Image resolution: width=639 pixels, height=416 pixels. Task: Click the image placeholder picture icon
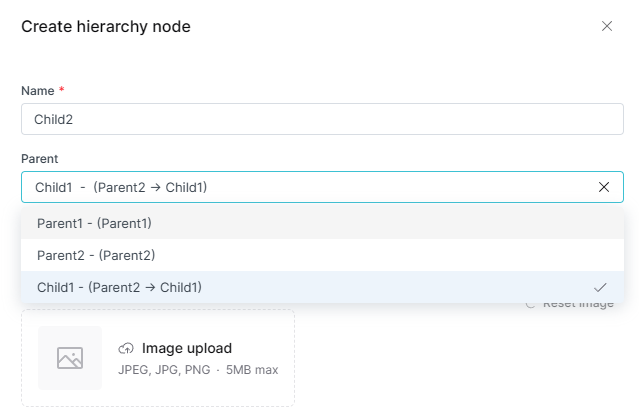[70, 358]
